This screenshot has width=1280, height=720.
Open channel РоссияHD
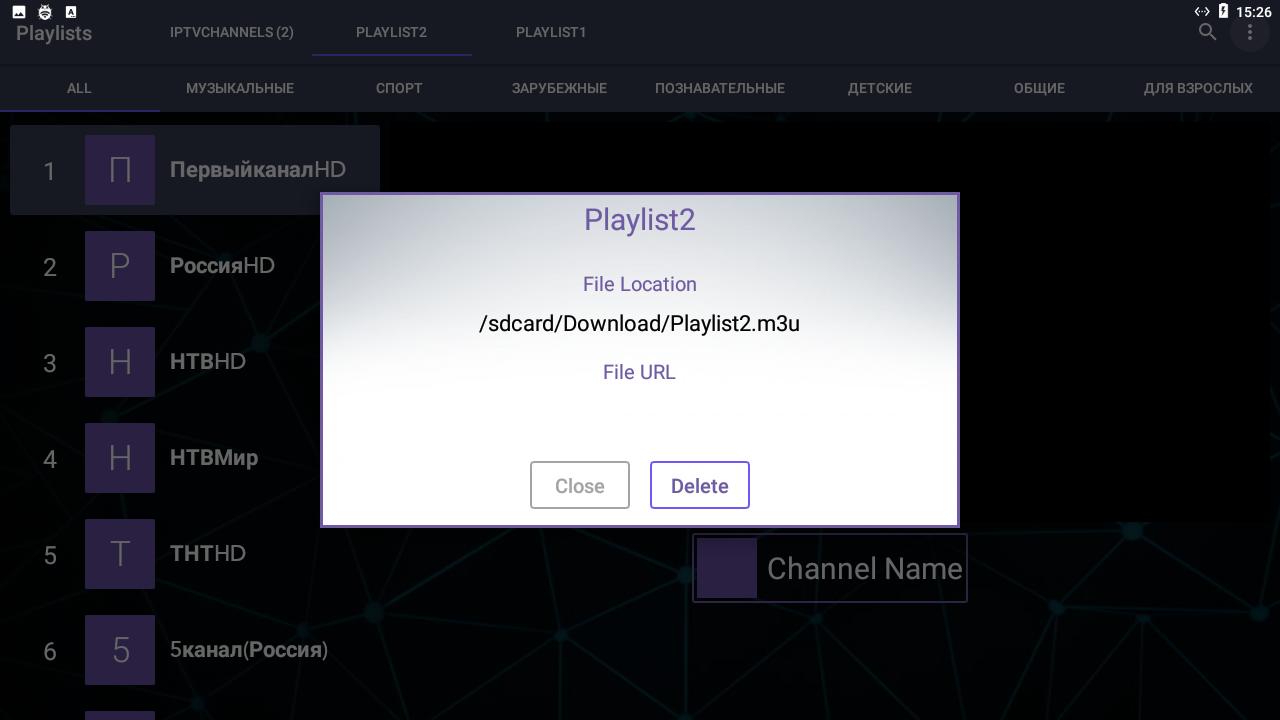pyautogui.click(x=195, y=266)
